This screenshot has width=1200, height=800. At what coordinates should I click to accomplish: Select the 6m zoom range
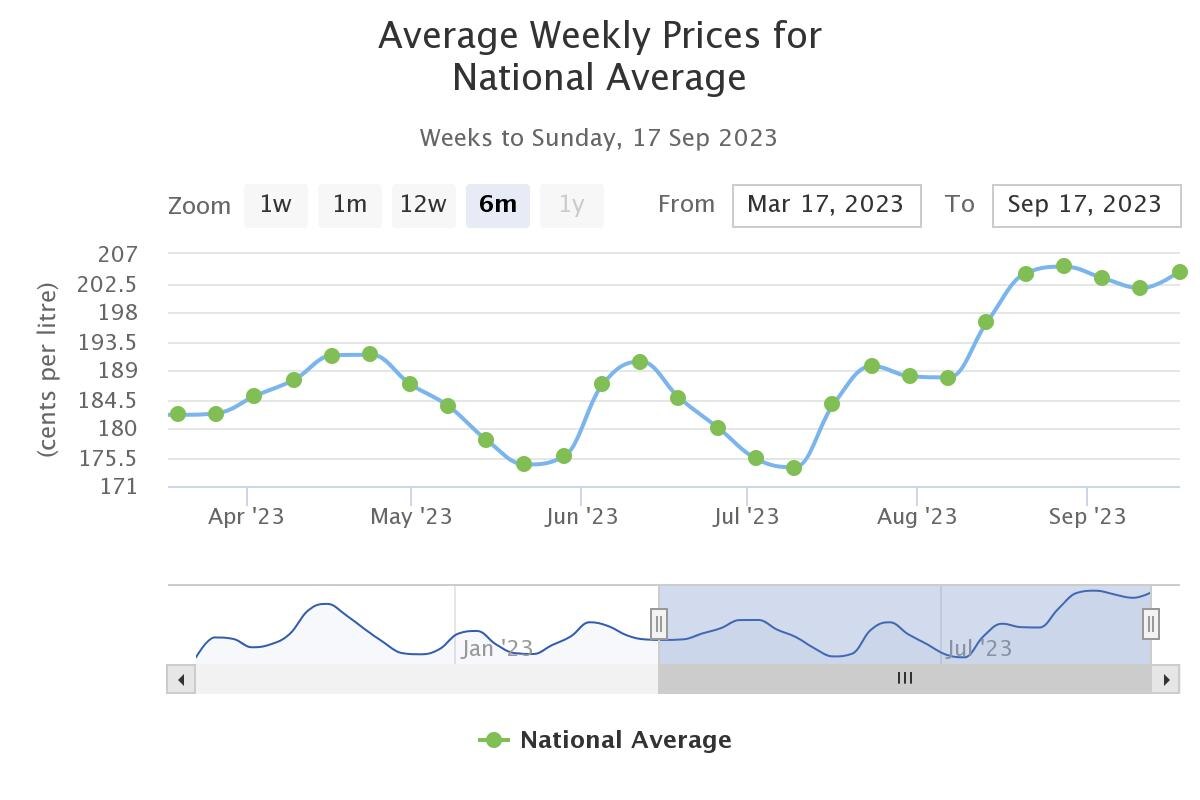point(497,205)
